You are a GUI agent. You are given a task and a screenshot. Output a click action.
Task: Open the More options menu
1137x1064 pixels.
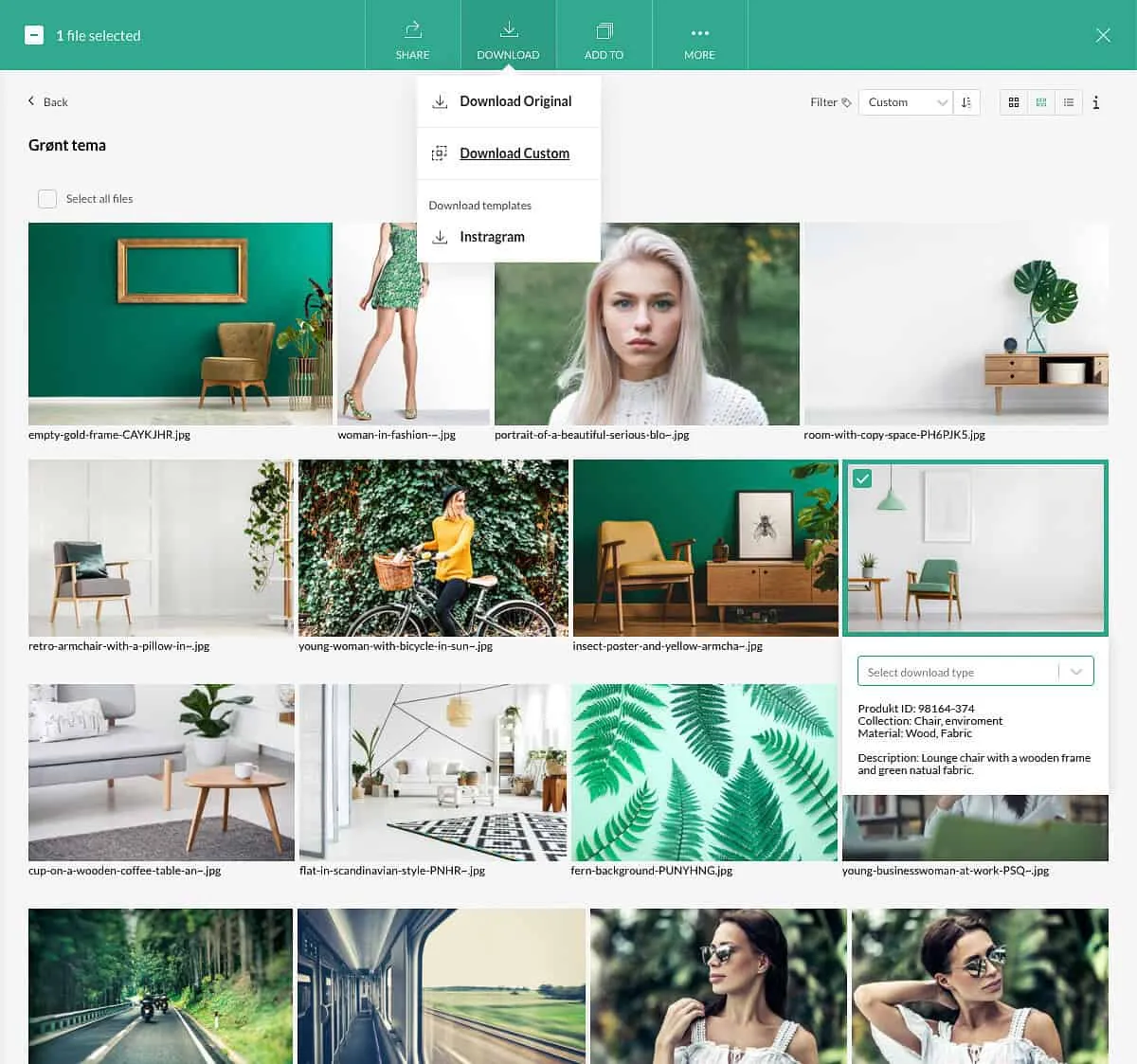tap(699, 35)
